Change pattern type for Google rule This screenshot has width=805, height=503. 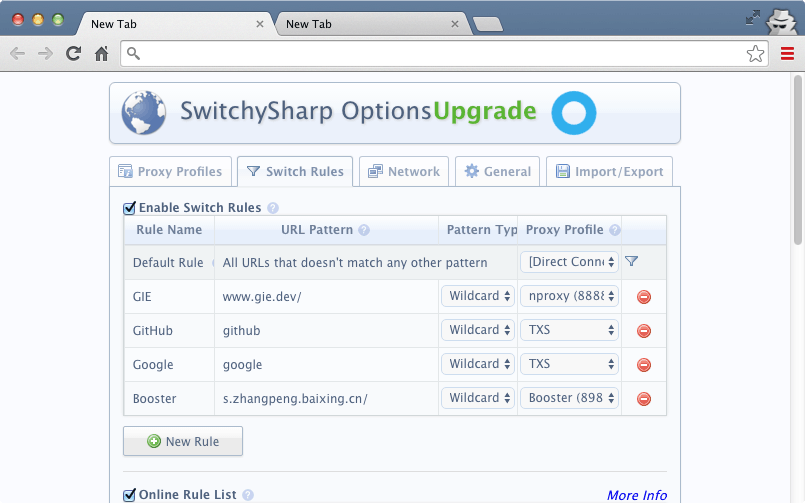click(x=478, y=364)
